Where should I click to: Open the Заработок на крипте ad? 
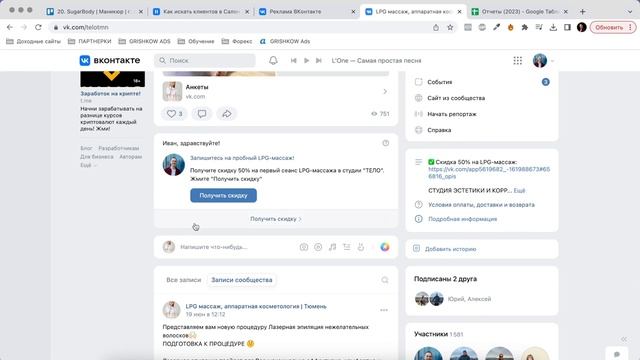tap(110, 93)
